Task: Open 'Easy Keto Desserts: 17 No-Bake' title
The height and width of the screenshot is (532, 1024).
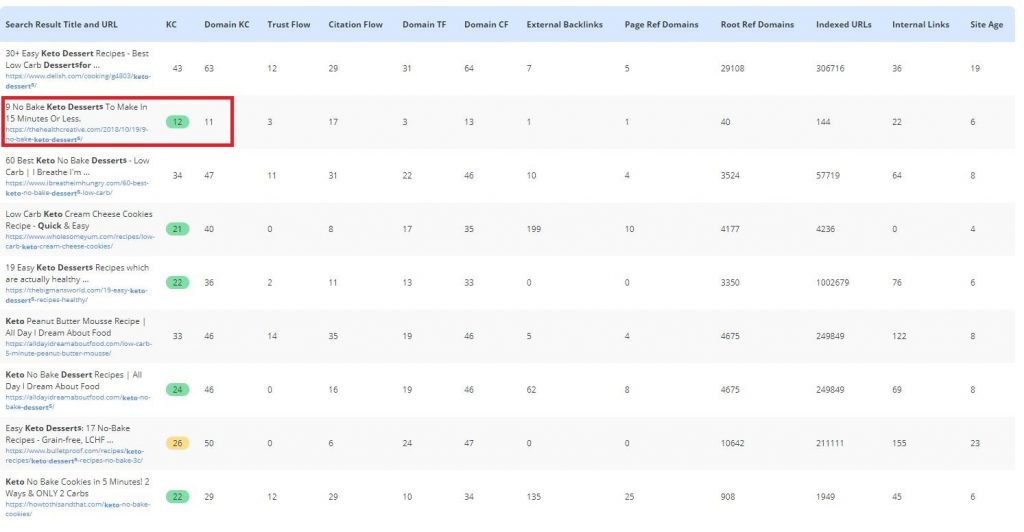Action: click(x=68, y=433)
